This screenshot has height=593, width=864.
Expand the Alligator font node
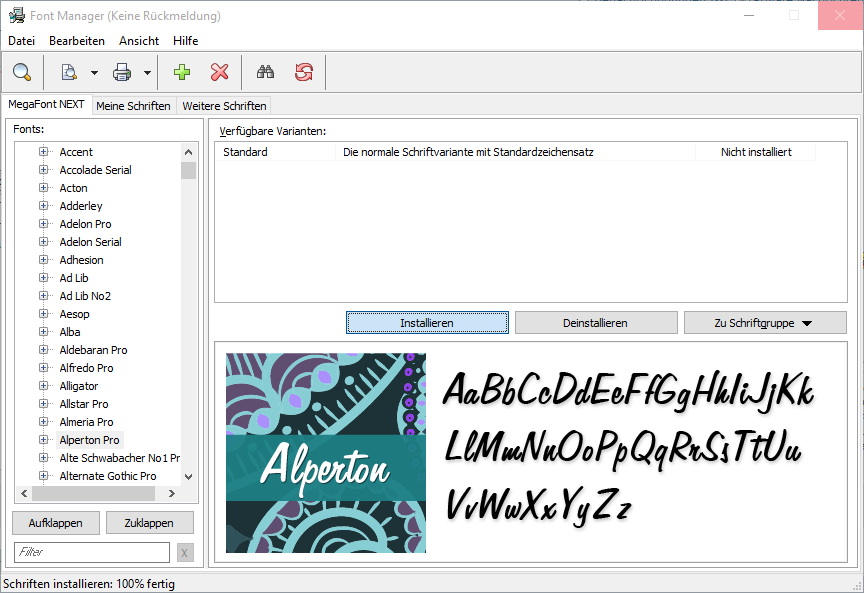tap(44, 386)
